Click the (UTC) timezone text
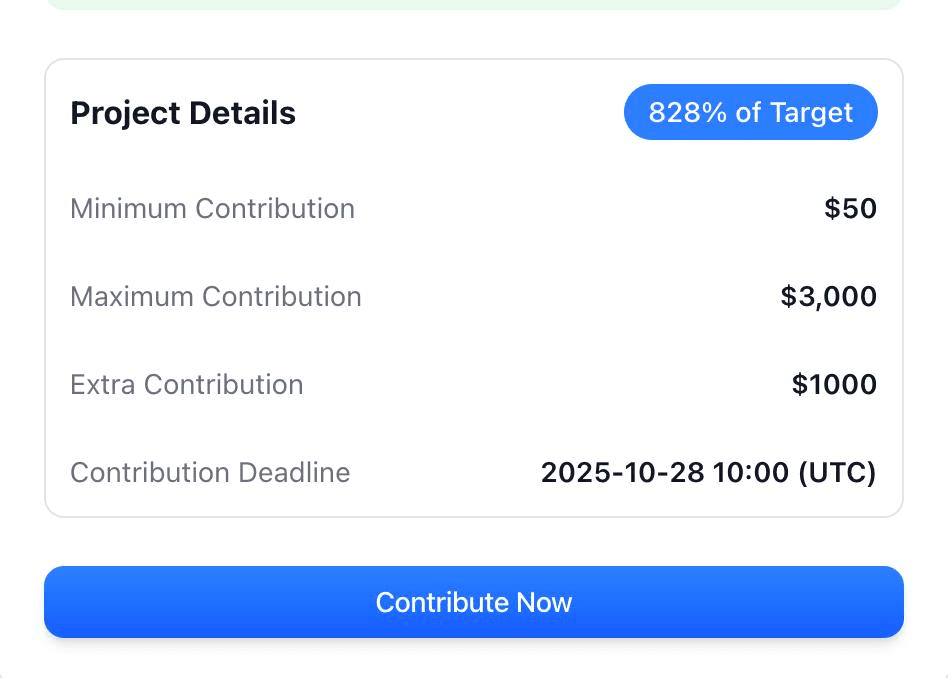Viewport: 948px width, 678px height. tap(837, 473)
